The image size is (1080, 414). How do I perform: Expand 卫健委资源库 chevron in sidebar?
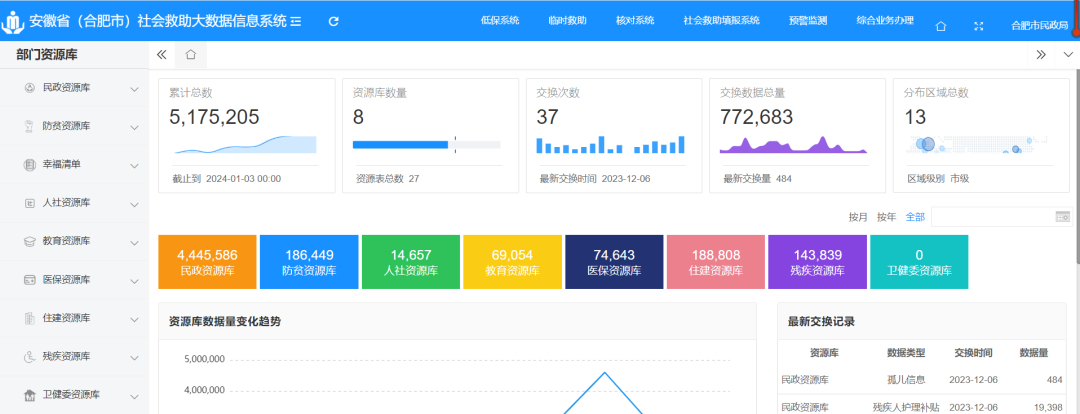click(x=134, y=397)
